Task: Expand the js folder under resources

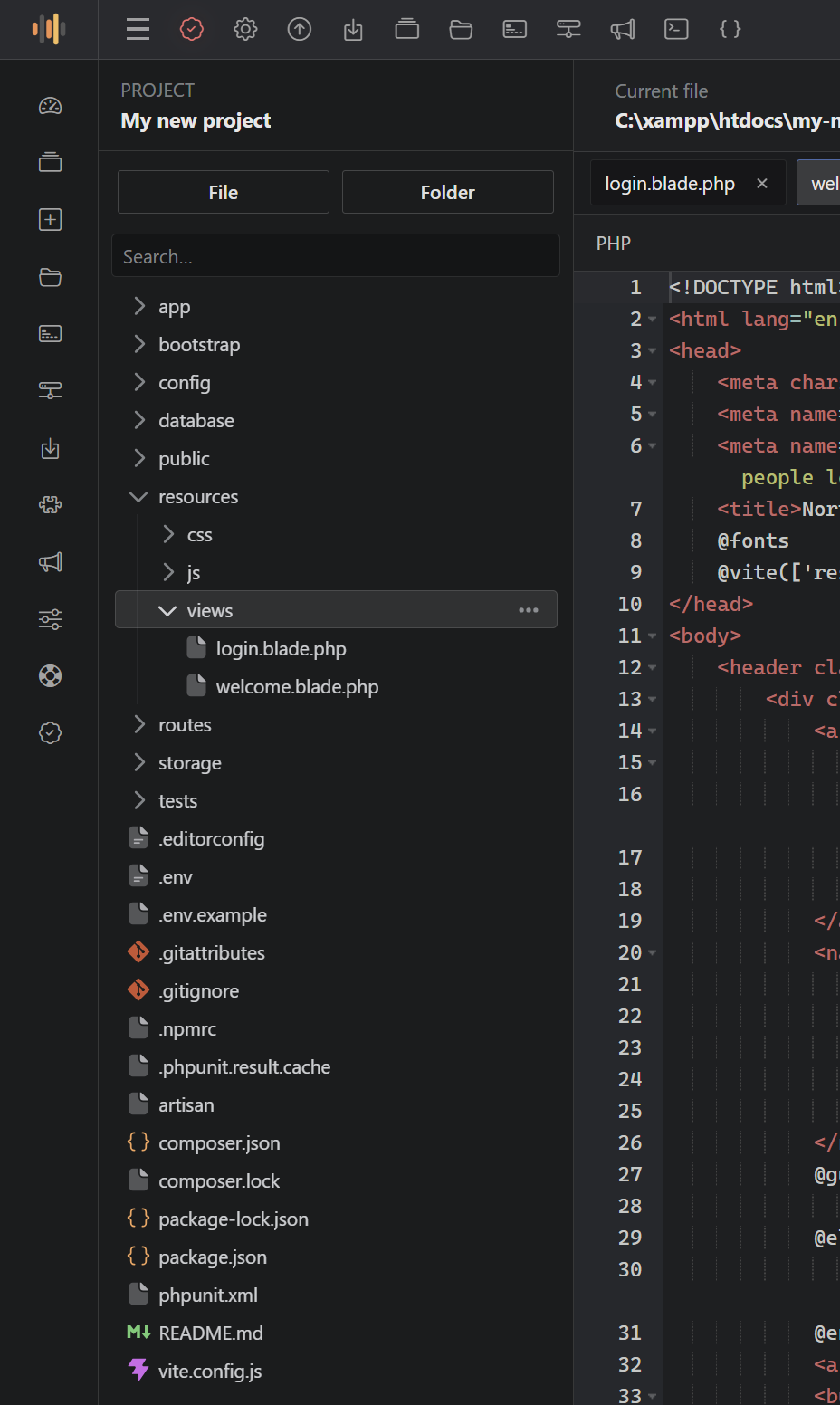Action: (x=168, y=573)
